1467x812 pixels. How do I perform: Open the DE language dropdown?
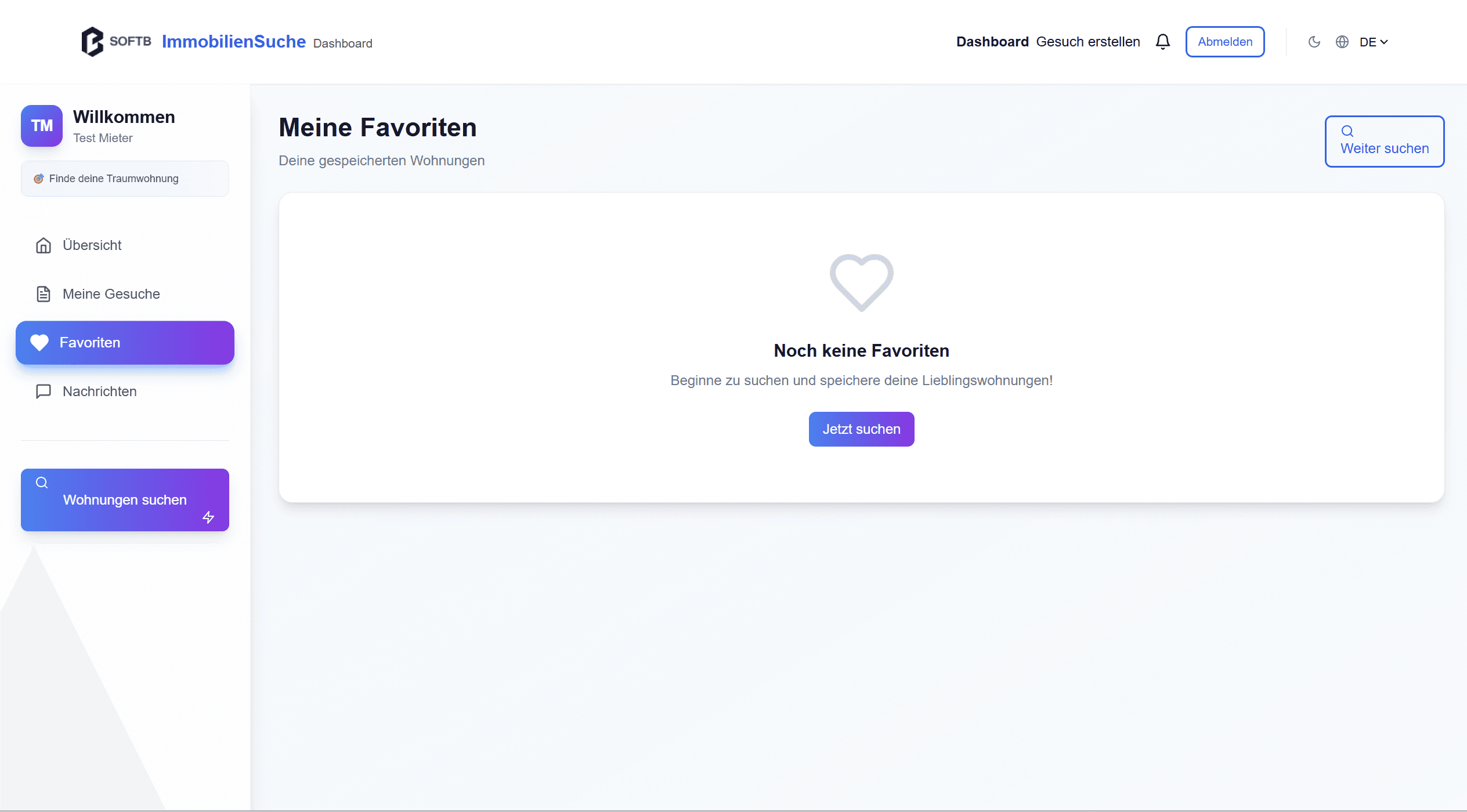click(x=1374, y=42)
